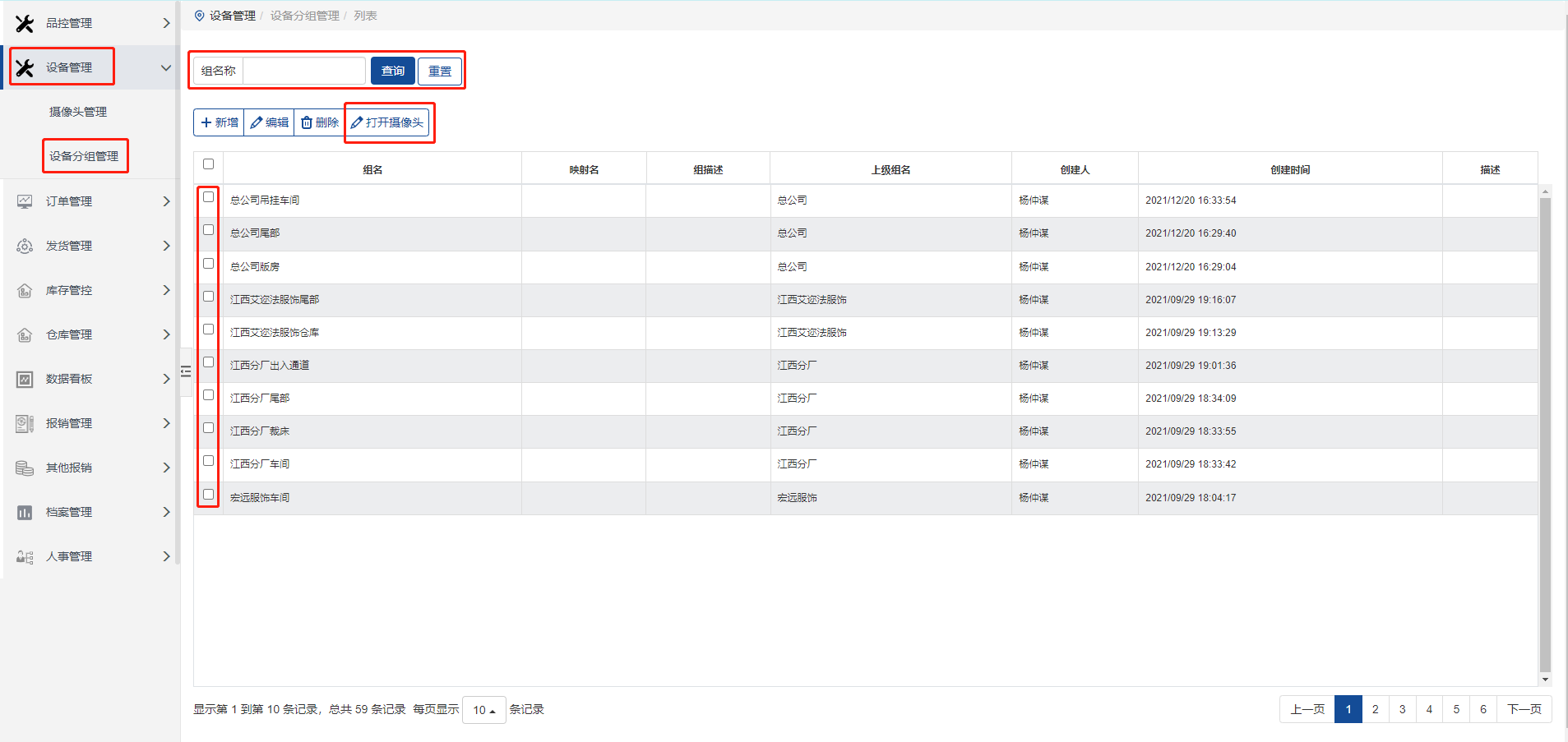Image resolution: width=1568 pixels, height=742 pixels.
Task: Click the 数据看板 chart icon
Action: pos(25,379)
